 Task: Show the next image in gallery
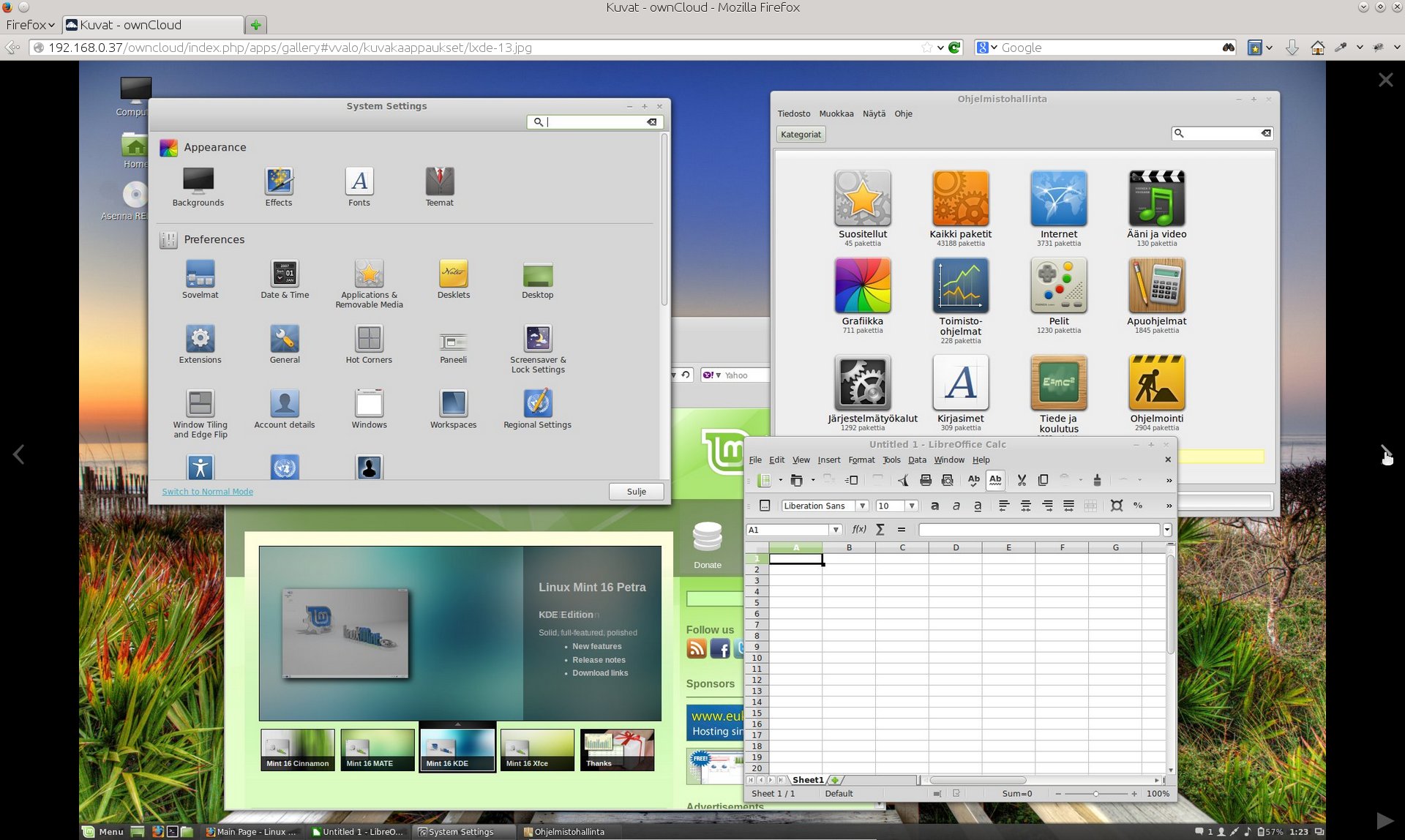[1385, 453]
